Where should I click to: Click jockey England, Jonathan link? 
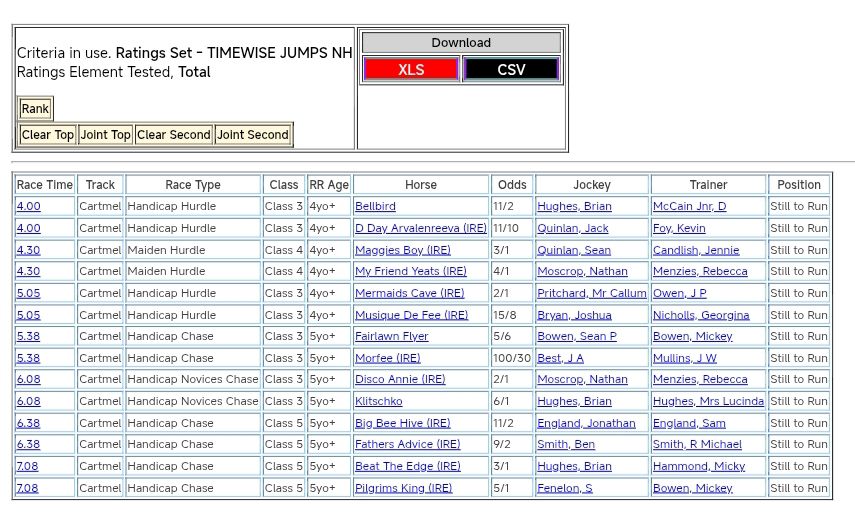(586, 423)
